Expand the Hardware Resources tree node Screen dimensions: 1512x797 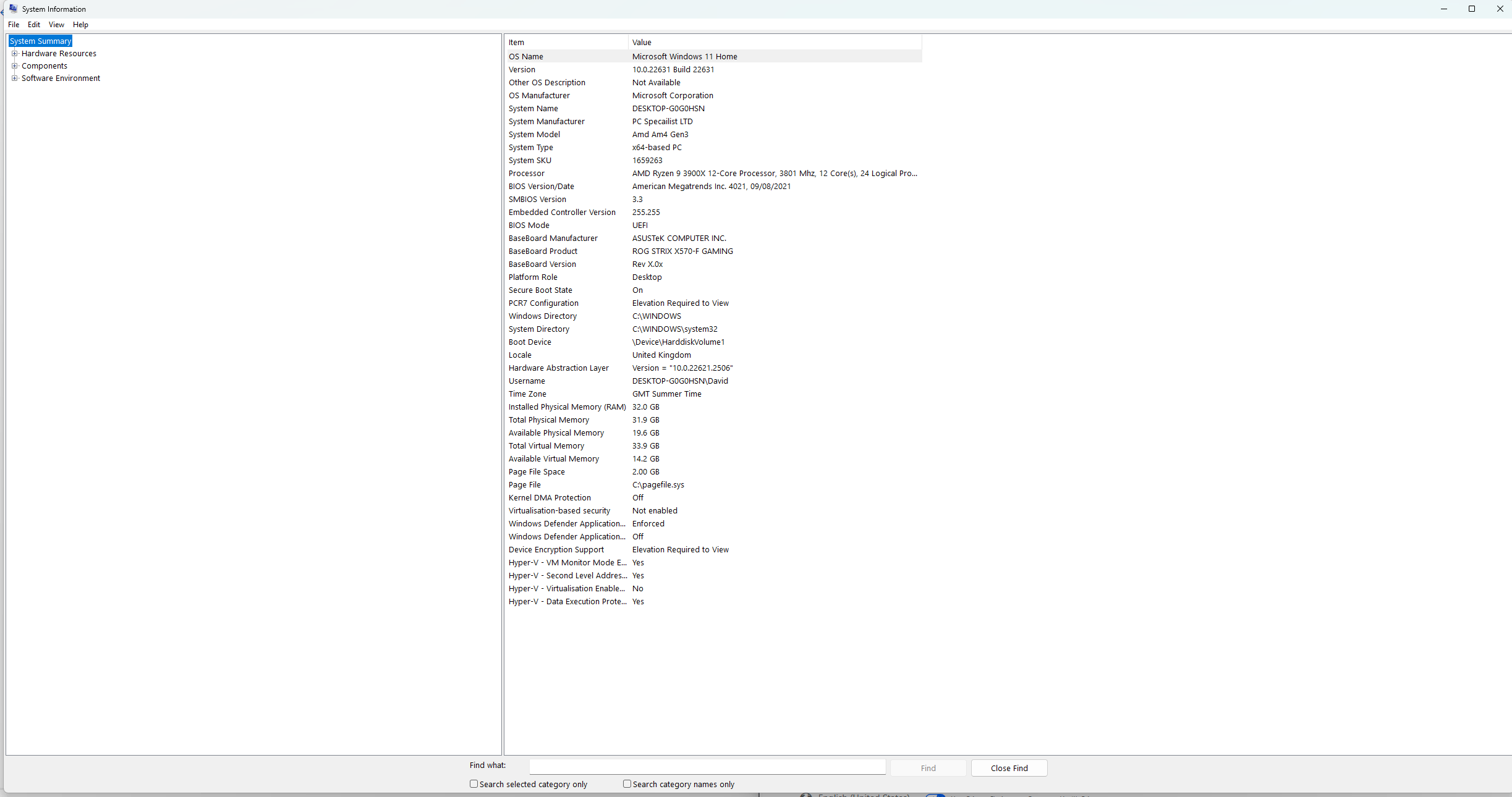(x=15, y=53)
